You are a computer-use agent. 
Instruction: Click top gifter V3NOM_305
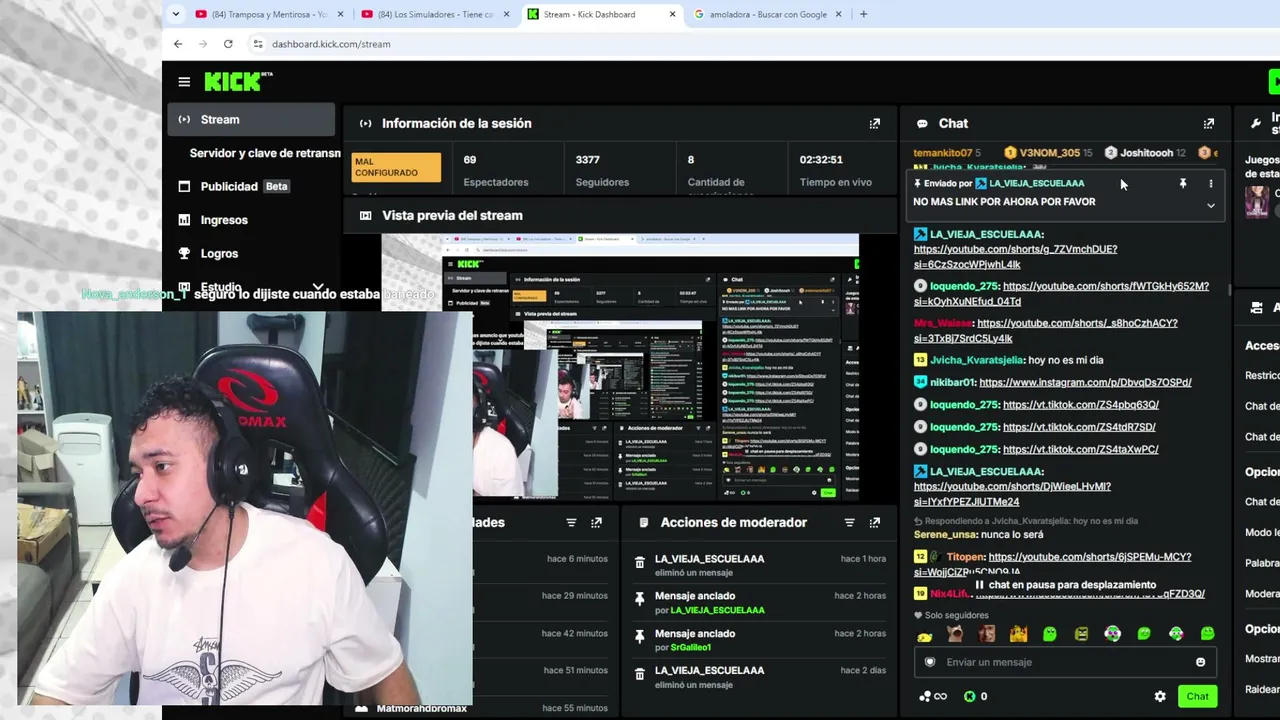point(1049,153)
